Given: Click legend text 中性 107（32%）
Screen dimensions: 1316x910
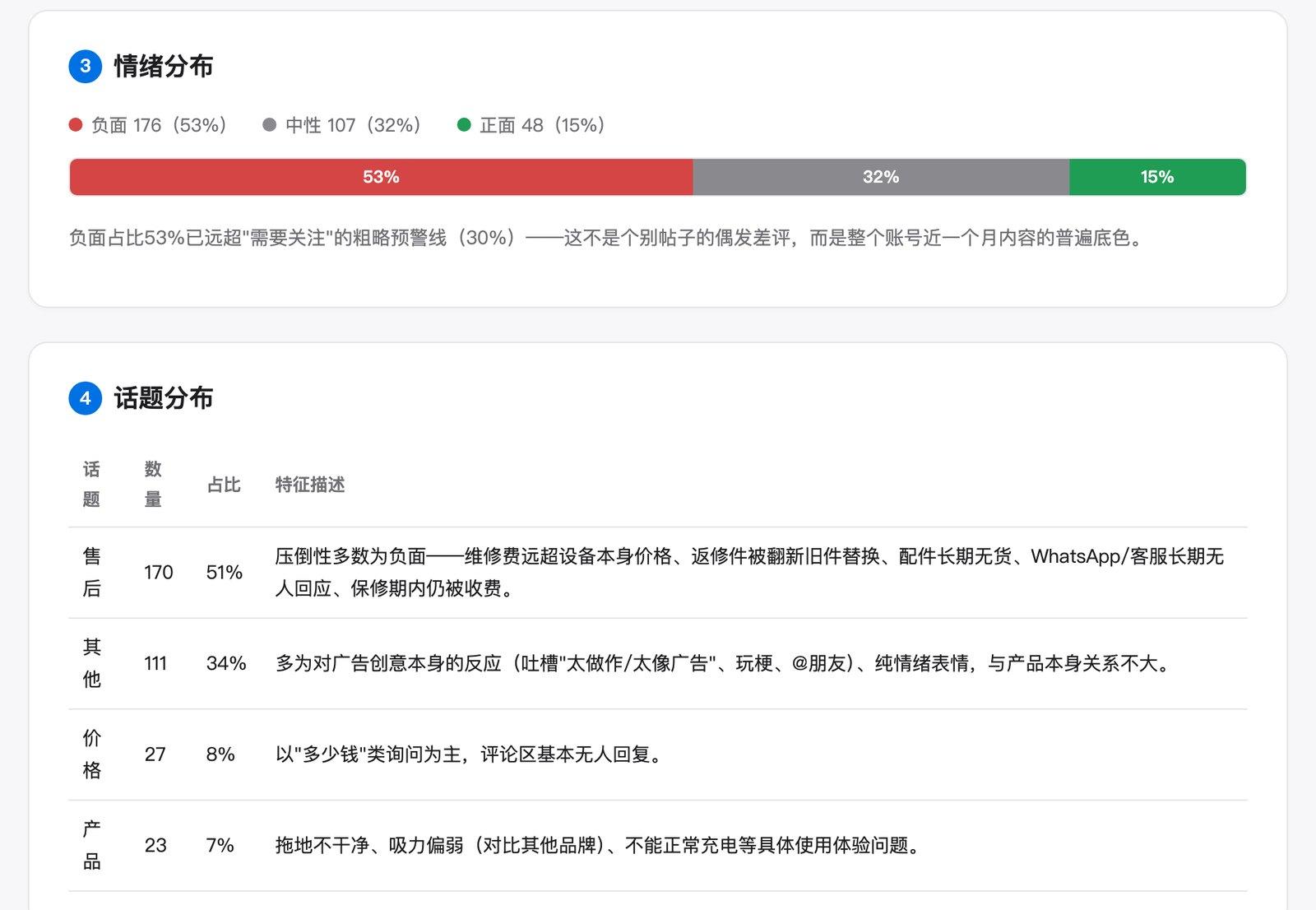Looking at the screenshot, I should 354,125.
